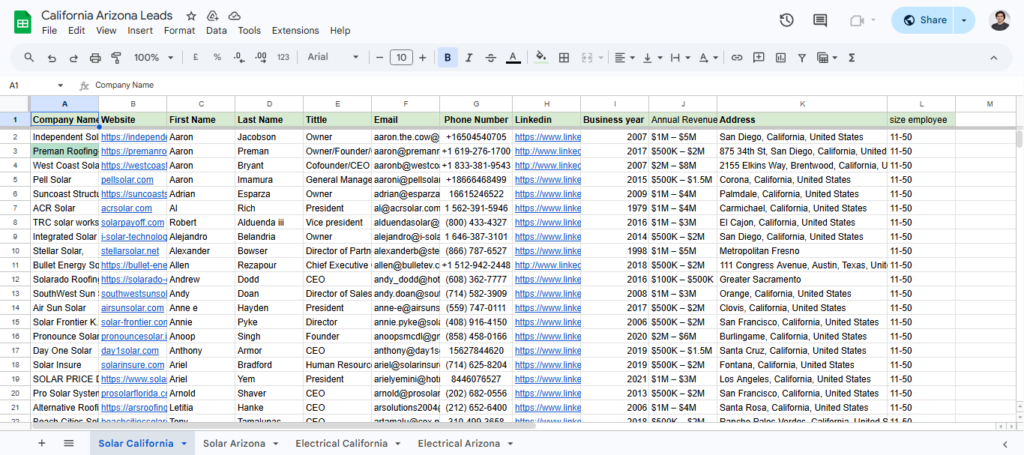Click the print icon

pyautogui.click(x=95, y=57)
